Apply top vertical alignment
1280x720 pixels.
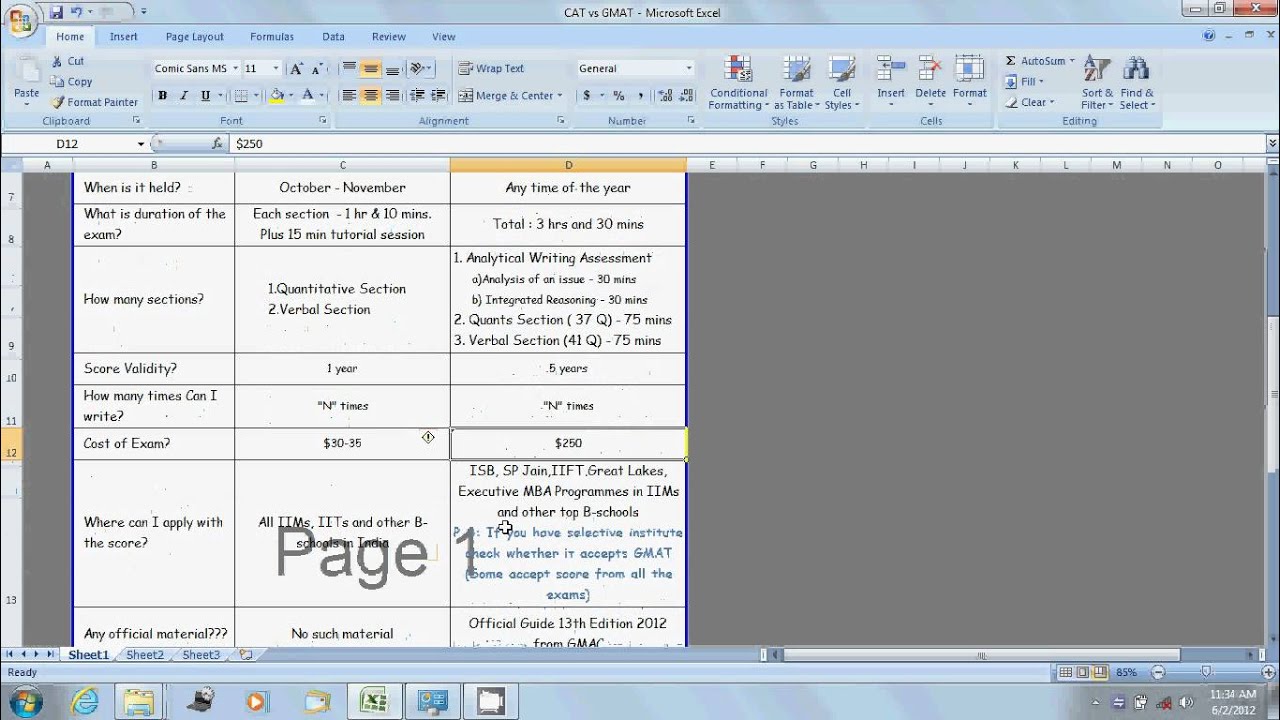[x=349, y=69]
